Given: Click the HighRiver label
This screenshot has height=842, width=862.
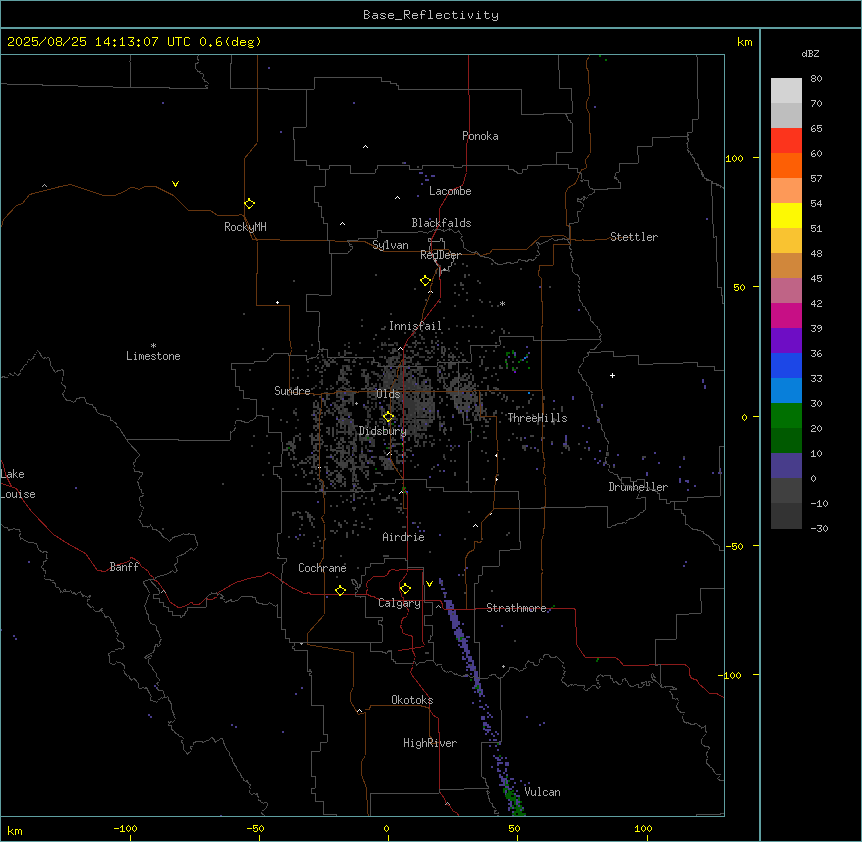Looking at the screenshot, I should pyautogui.click(x=430, y=743).
